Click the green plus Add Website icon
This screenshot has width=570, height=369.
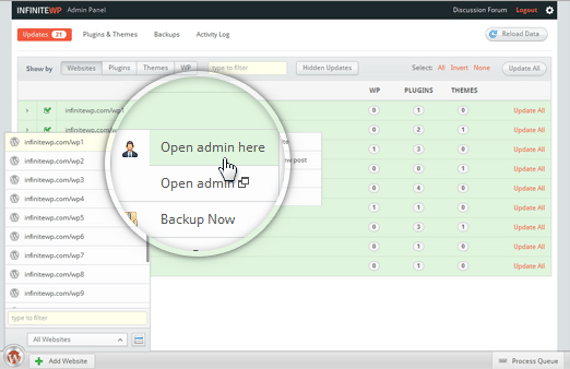(x=39, y=361)
